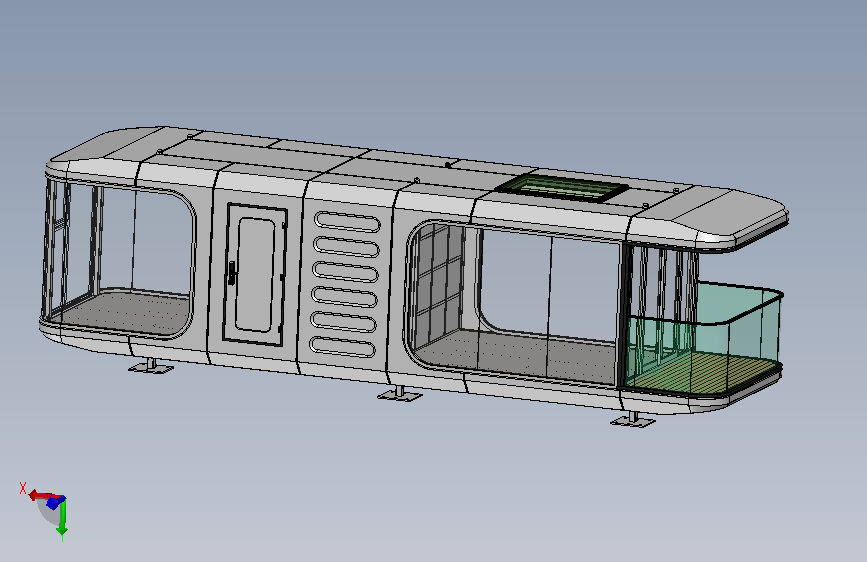Select the entry door on the cabin side

[x=254, y=274]
